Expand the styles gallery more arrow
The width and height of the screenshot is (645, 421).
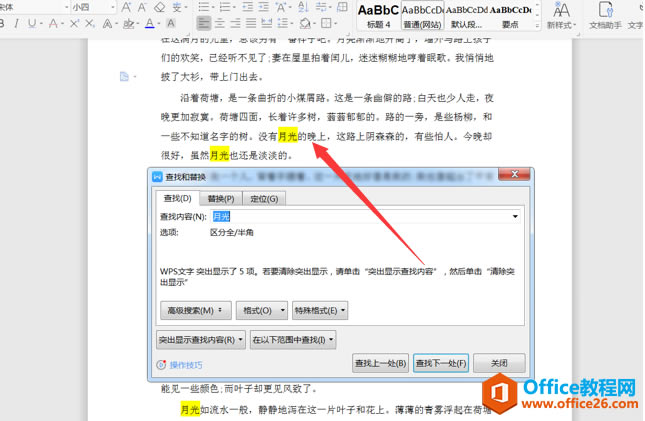[537, 26]
